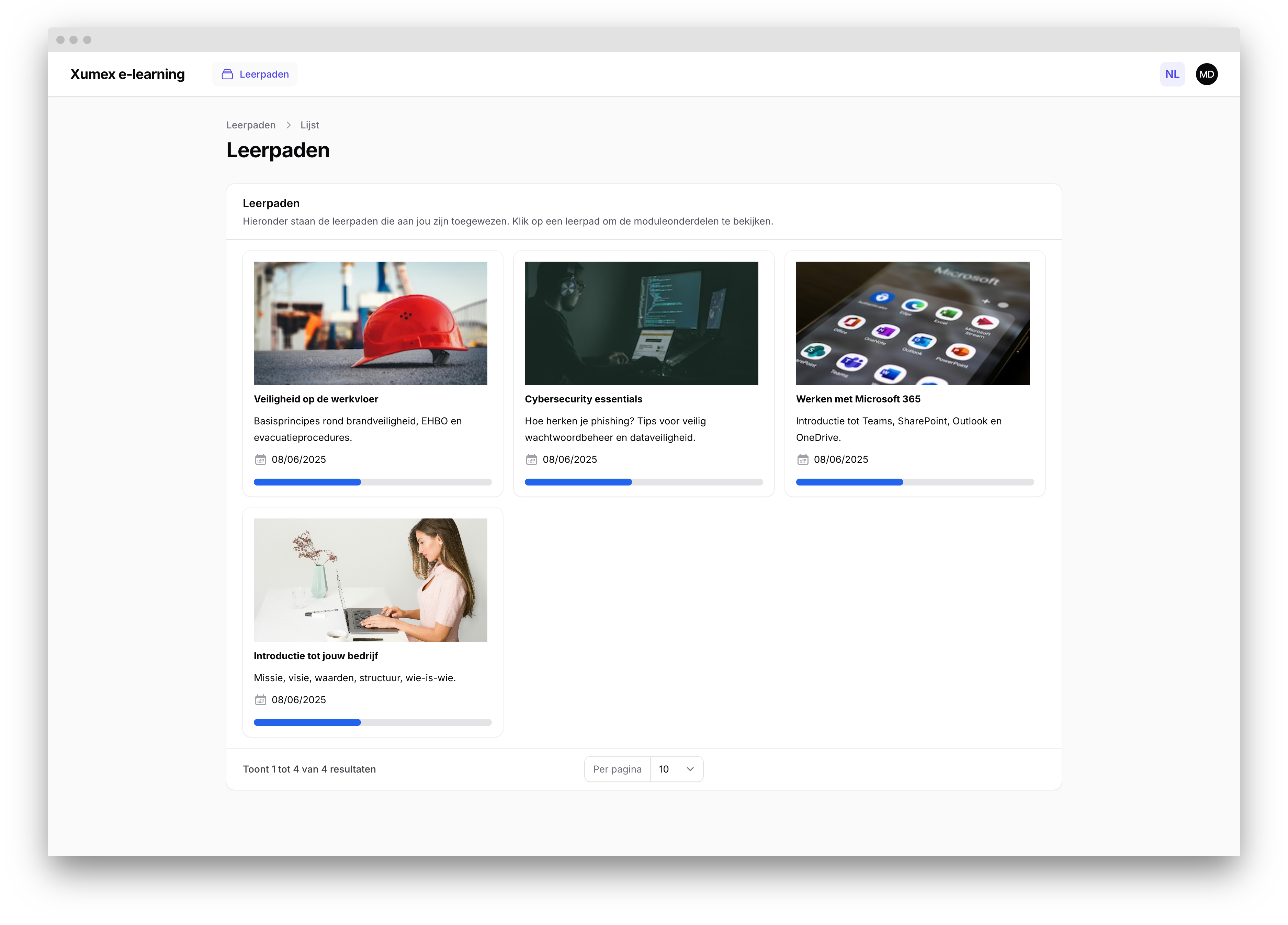1288x925 pixels.
Task: Open the red helmet thumbnail
Action: click(x=370, y=323)
